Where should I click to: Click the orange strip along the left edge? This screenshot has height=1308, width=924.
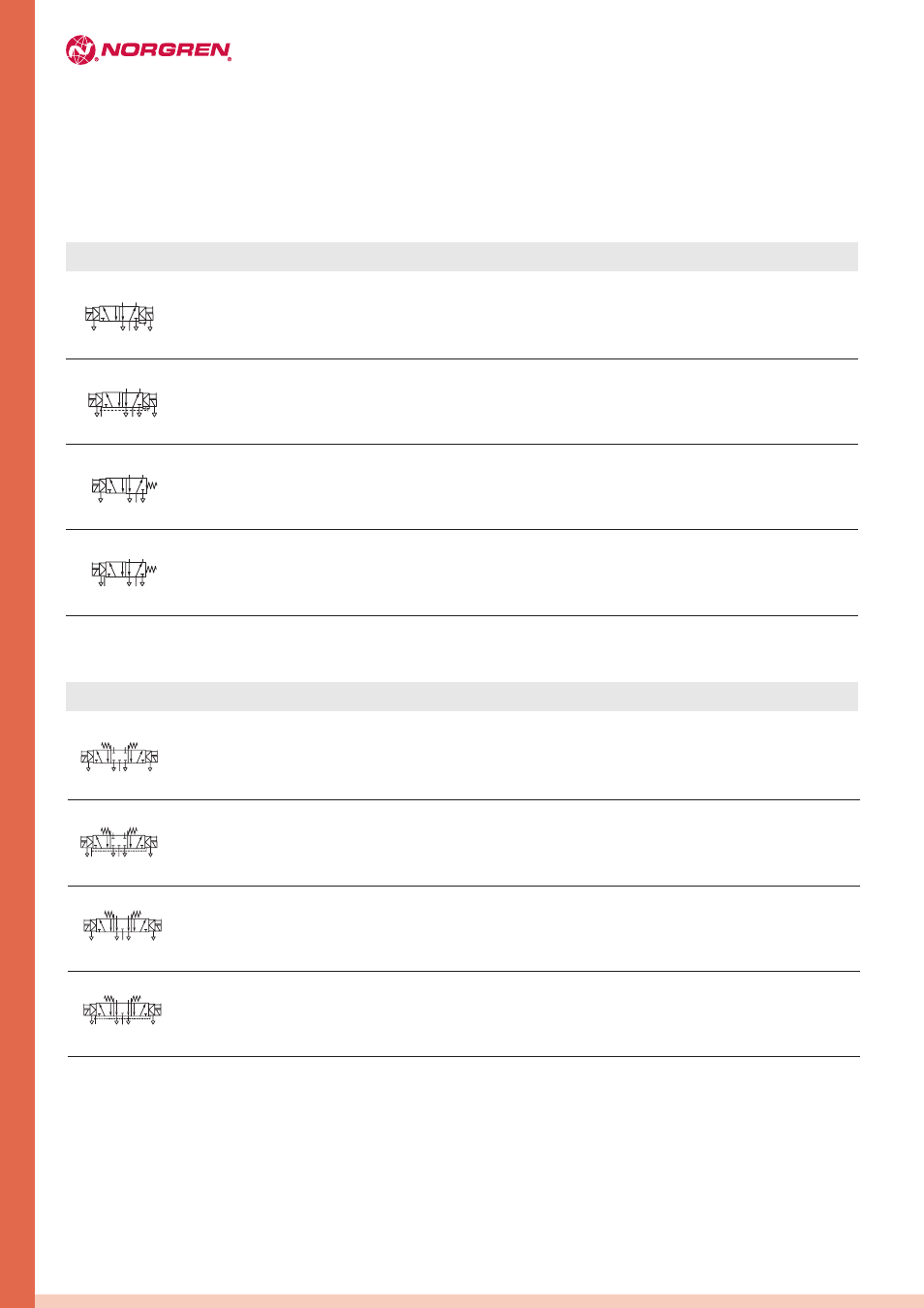[17, 654]
